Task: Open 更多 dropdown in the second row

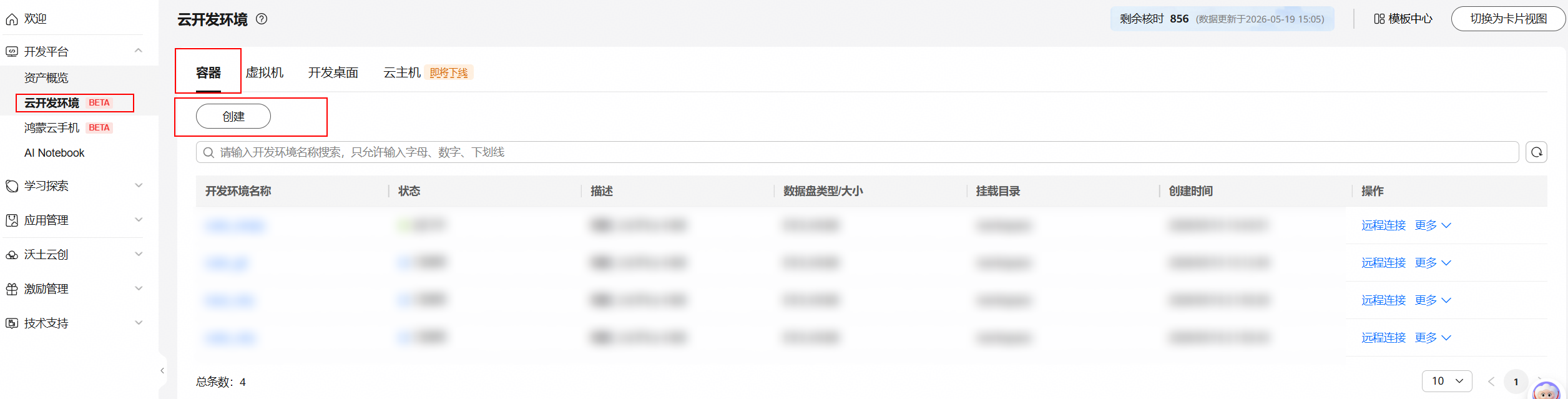Action: (1433, 263)
